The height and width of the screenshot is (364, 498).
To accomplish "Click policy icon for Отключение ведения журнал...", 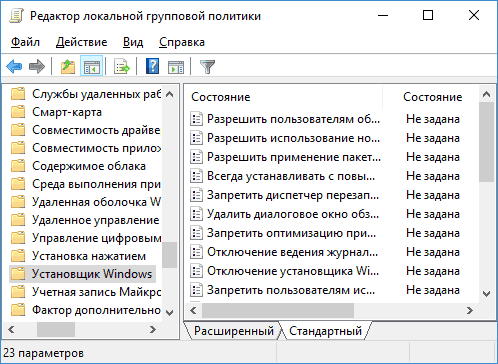I will click(196, 252).
